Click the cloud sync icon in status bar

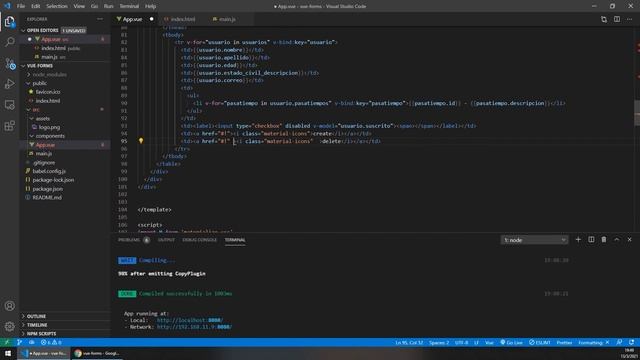click(31, 342)
